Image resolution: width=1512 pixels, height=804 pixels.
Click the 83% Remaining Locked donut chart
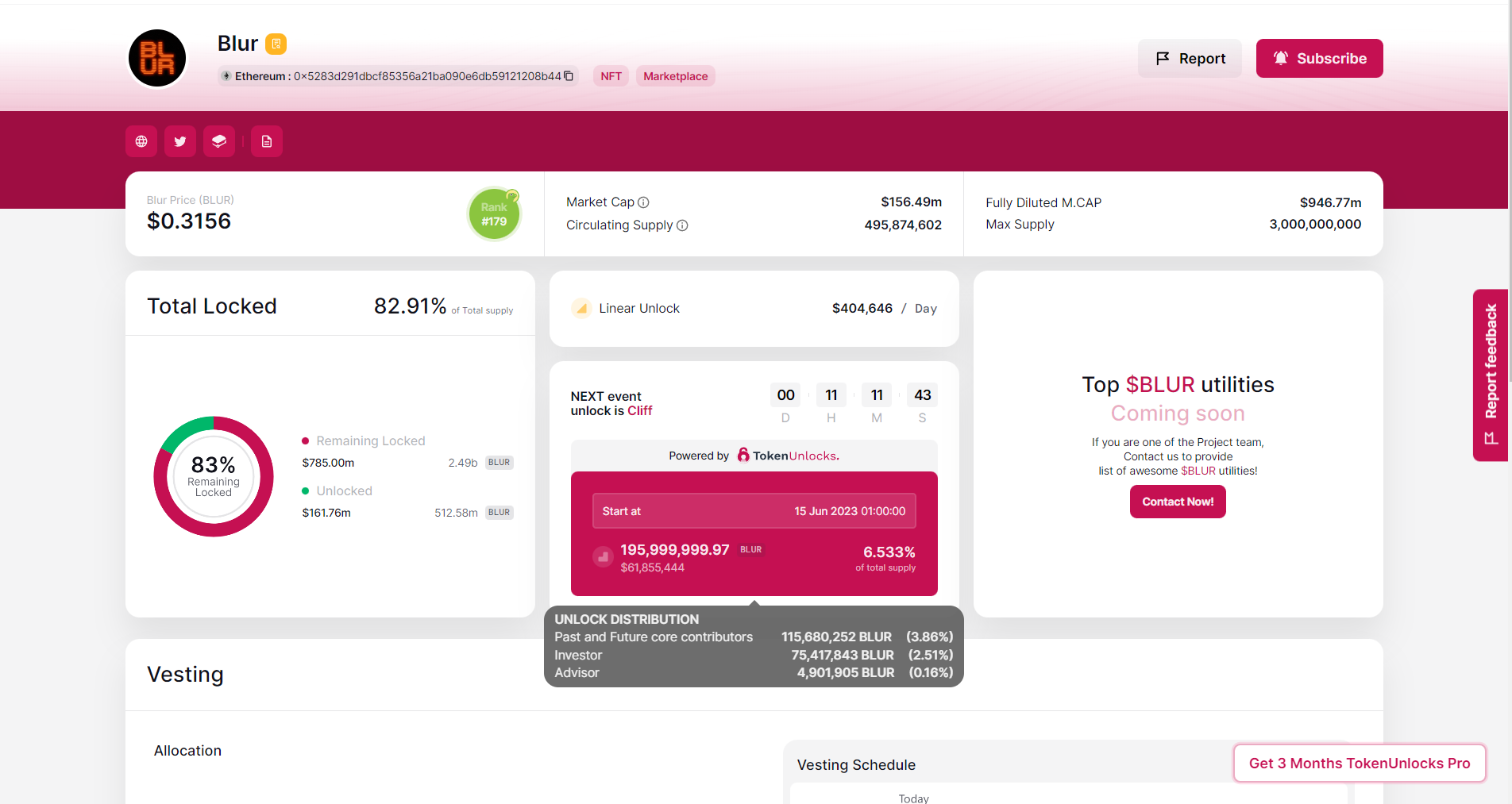[x=214, y=476]
